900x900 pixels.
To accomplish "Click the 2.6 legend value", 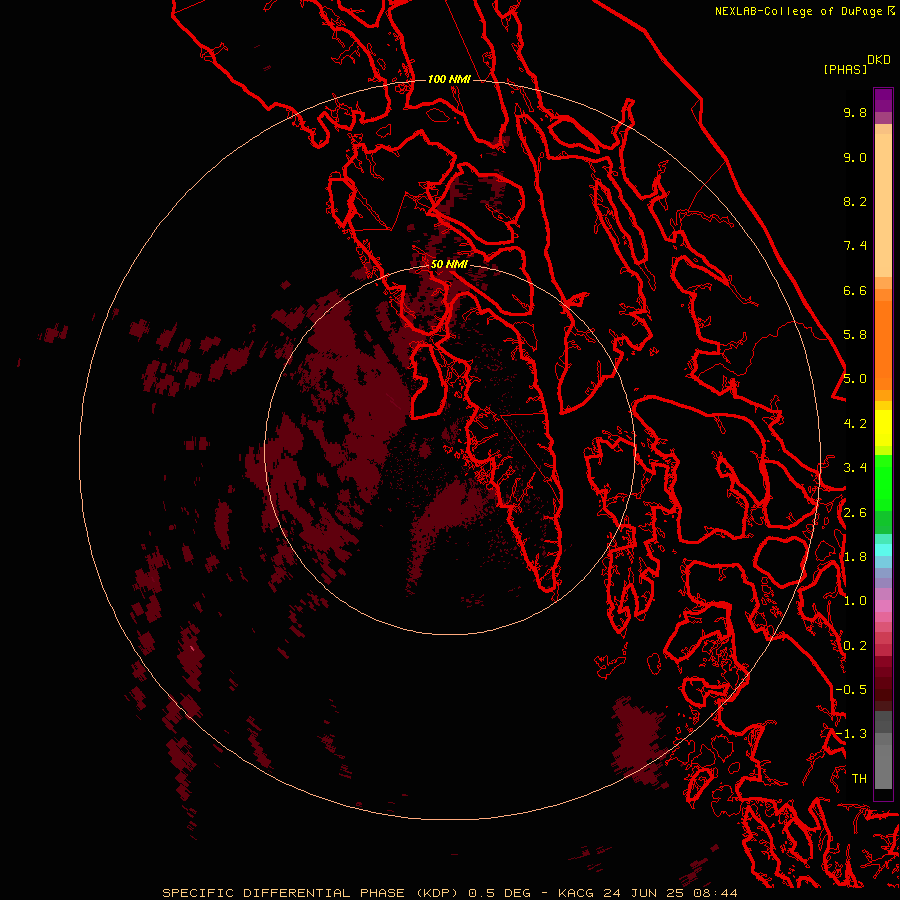I will (x=855, y=513).
